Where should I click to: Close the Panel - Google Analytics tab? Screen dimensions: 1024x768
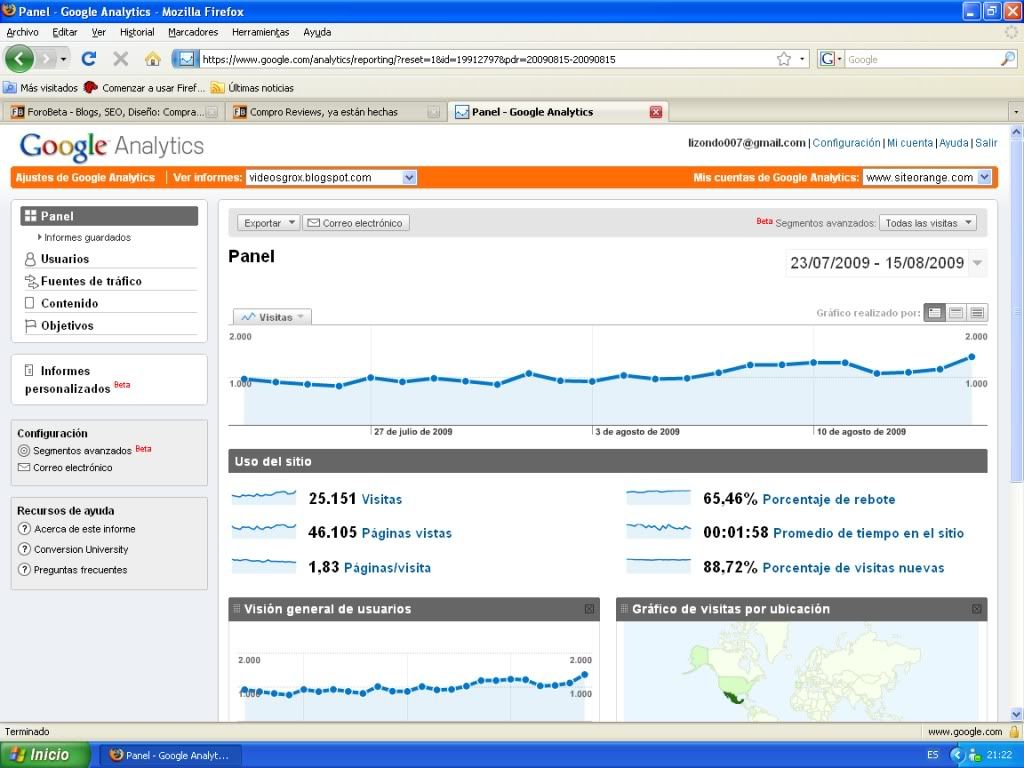pyautogui.click(x=656, y=112)
